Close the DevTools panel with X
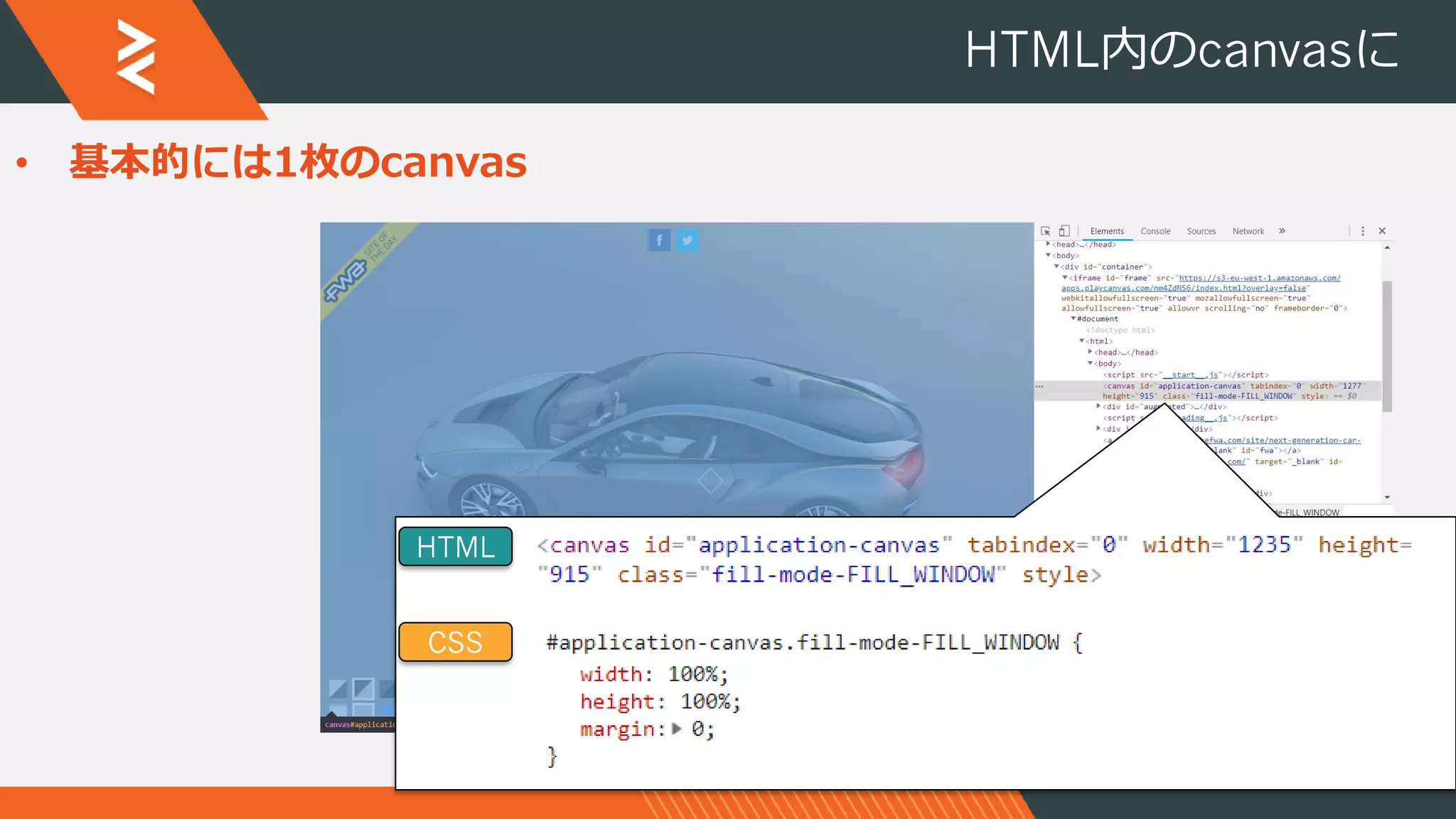This screenshot has width=1456, height=819. [x=1382, y=231]
